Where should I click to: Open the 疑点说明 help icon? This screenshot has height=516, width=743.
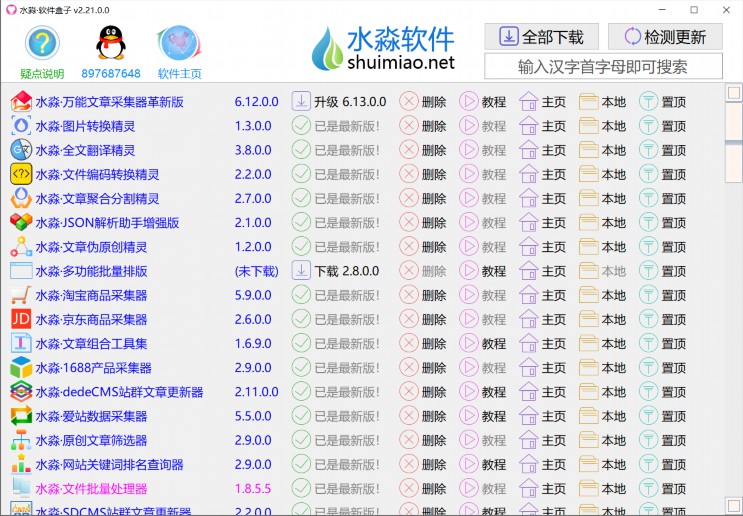(x=42, y=43)
